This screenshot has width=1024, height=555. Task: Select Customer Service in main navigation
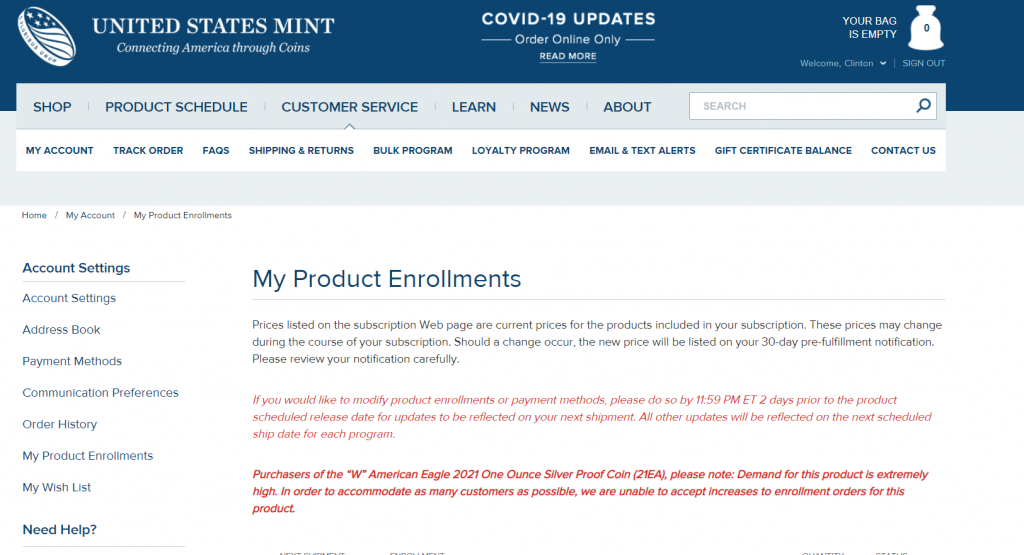[x=349, y=107]
